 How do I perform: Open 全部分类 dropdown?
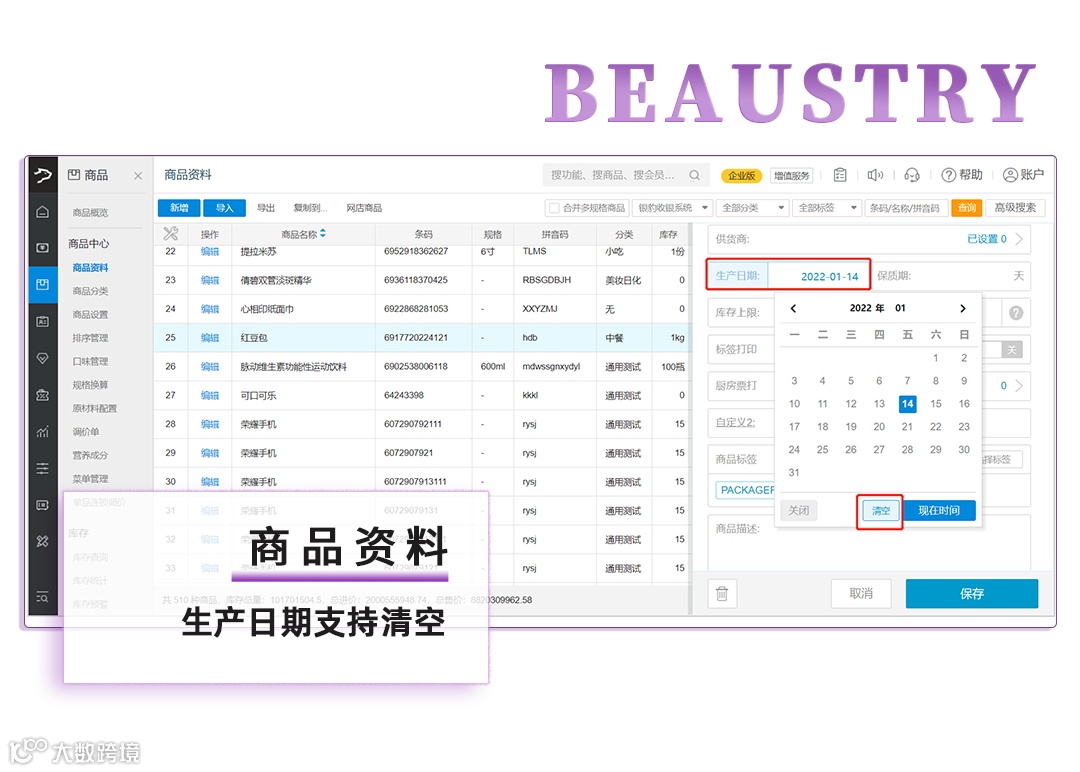click(753, 207)
